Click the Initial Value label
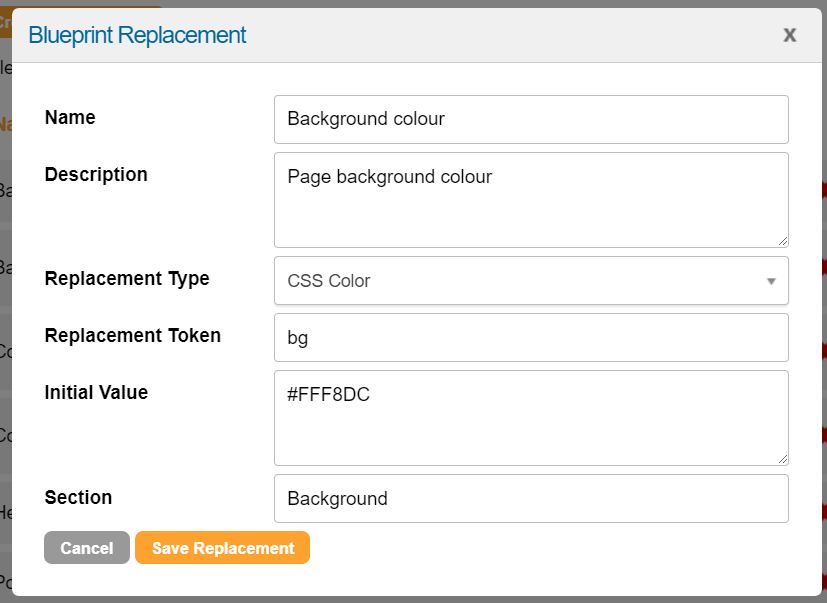The width and height of the screenshot is (827, 603). tap(96, 392)
